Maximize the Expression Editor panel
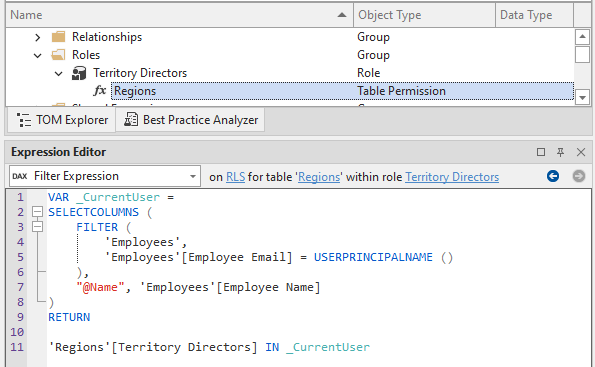 (x=541, y=152)
